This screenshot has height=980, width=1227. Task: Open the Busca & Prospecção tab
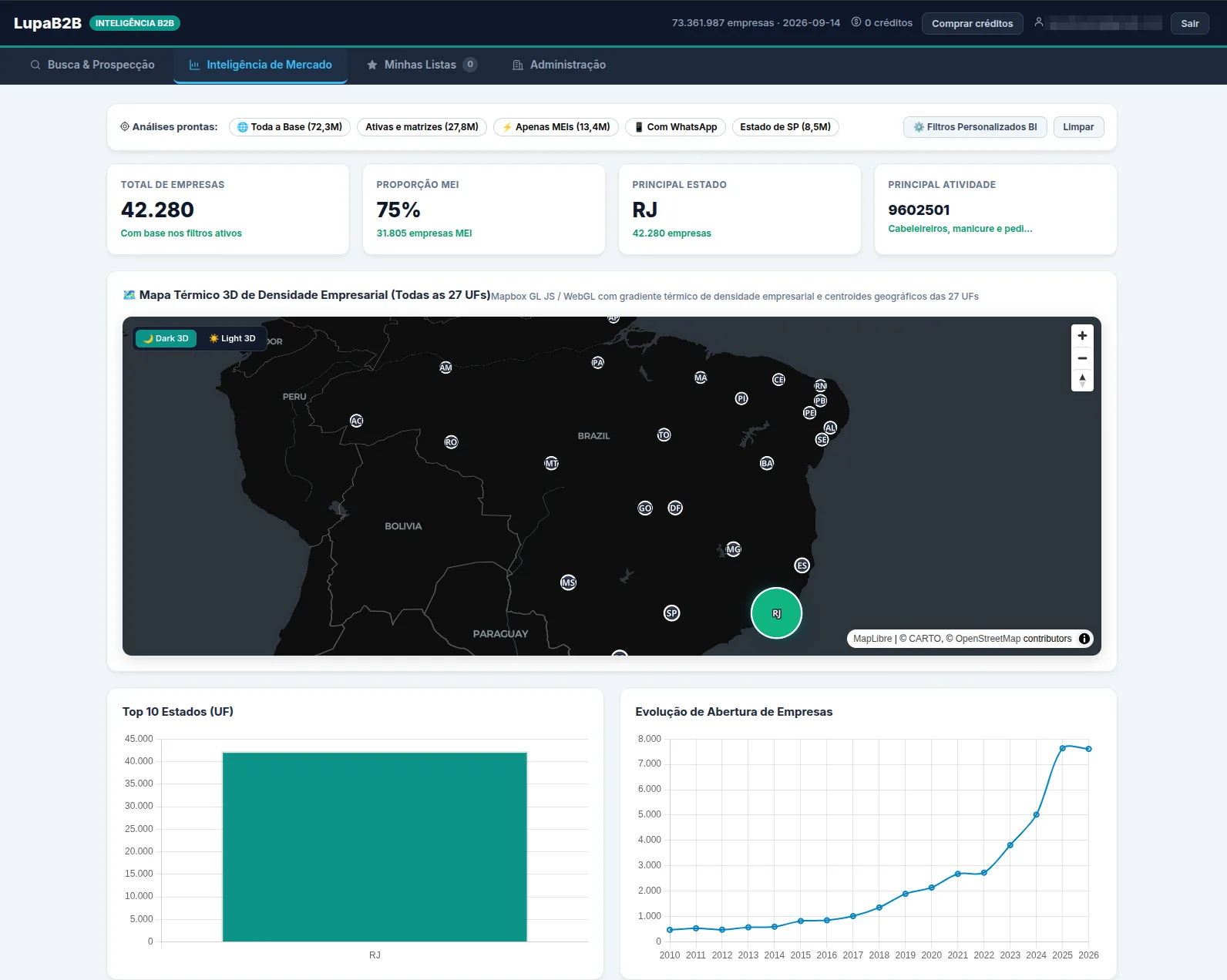pos(92,65)
